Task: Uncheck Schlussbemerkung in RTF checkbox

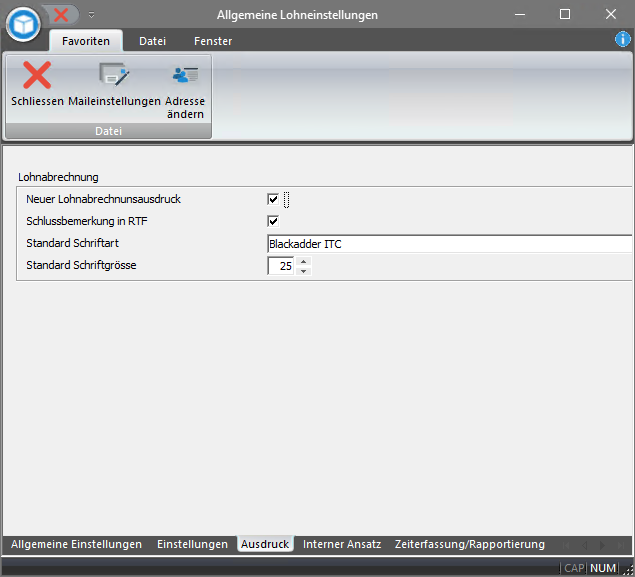Action: (273, 221)
